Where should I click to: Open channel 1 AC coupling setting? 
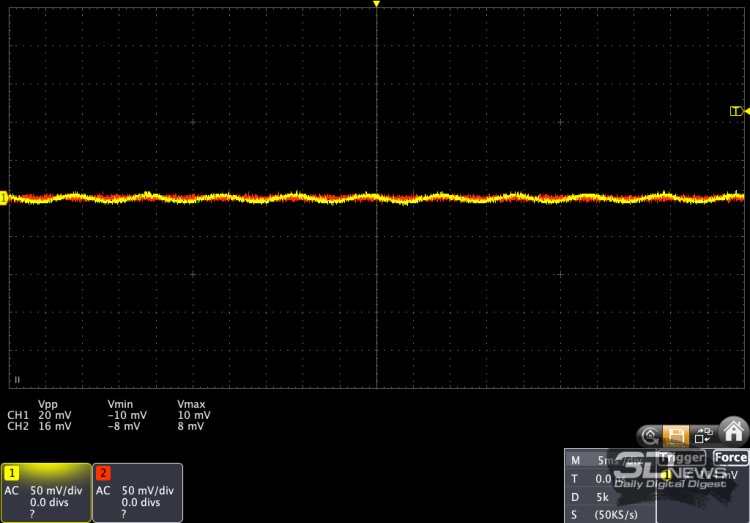pos(11,490)
